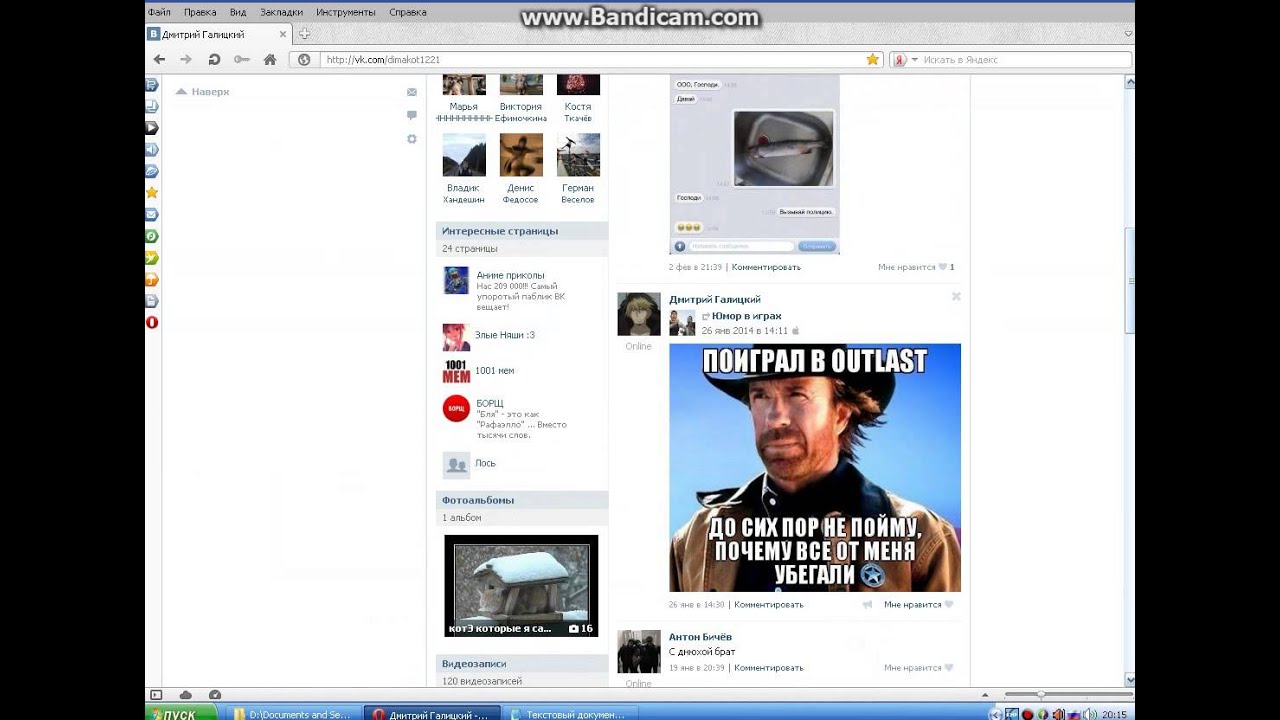Open the Файл menu
The image size is (1280, 720).
pyautogui.click(x=159, y=12)
